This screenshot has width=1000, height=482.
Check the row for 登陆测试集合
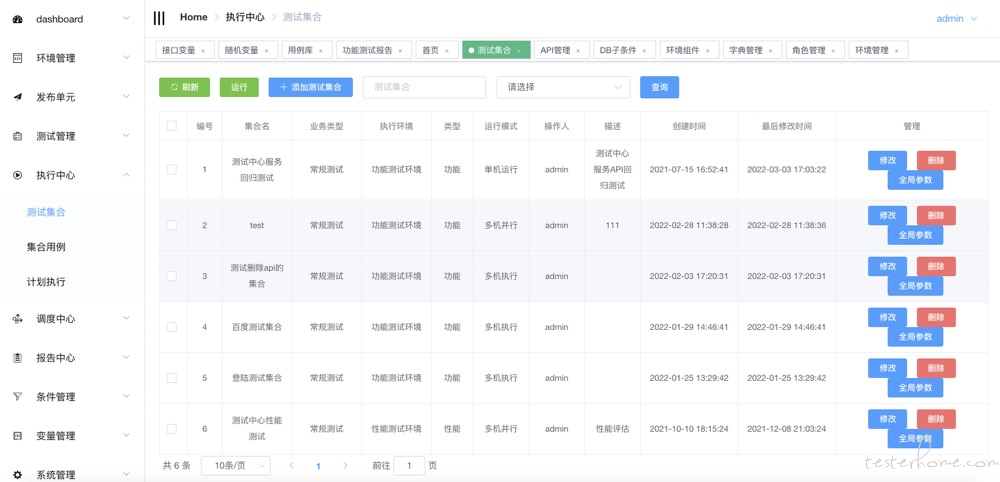[172, 378]
